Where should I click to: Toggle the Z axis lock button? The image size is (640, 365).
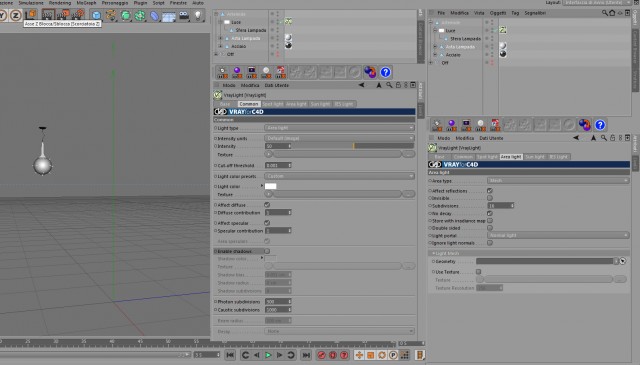(x=16, y=16)
